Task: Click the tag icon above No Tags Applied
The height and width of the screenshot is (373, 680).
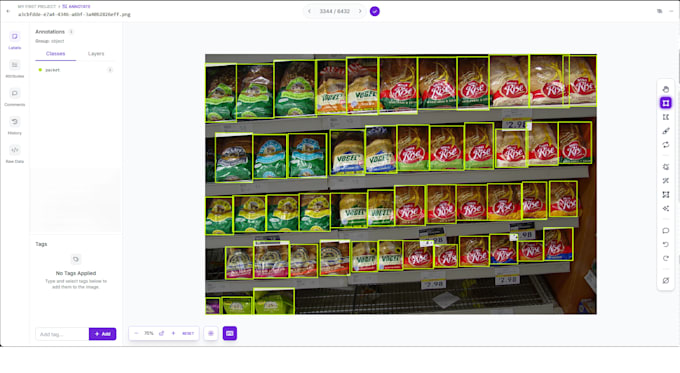Action: point(76,259)
